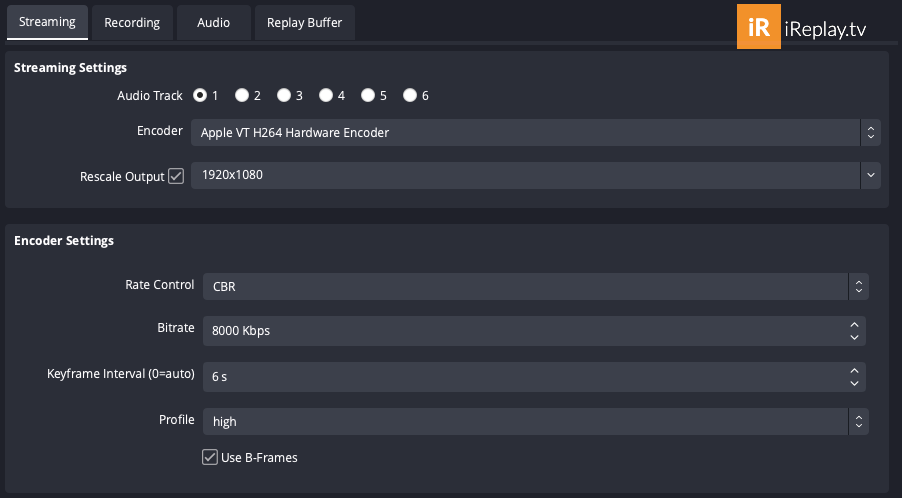Select Audio Track 6 radio button
Viewport: 902px width, 498px height.
(x=410, y=95)
